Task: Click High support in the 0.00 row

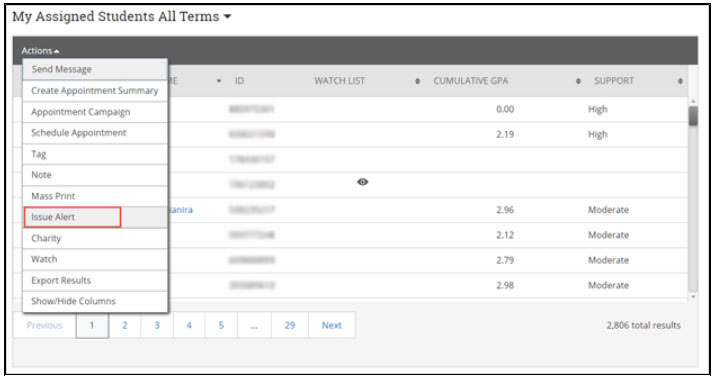Action: click(x=598, y=109)
